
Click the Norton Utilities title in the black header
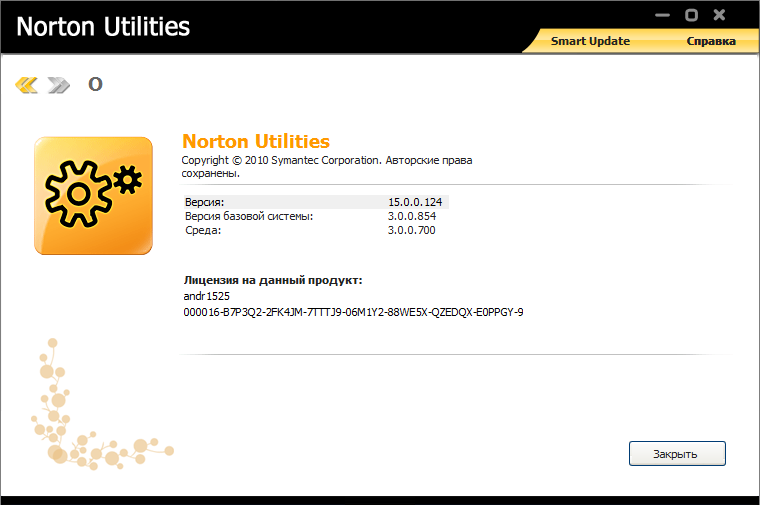103,26
